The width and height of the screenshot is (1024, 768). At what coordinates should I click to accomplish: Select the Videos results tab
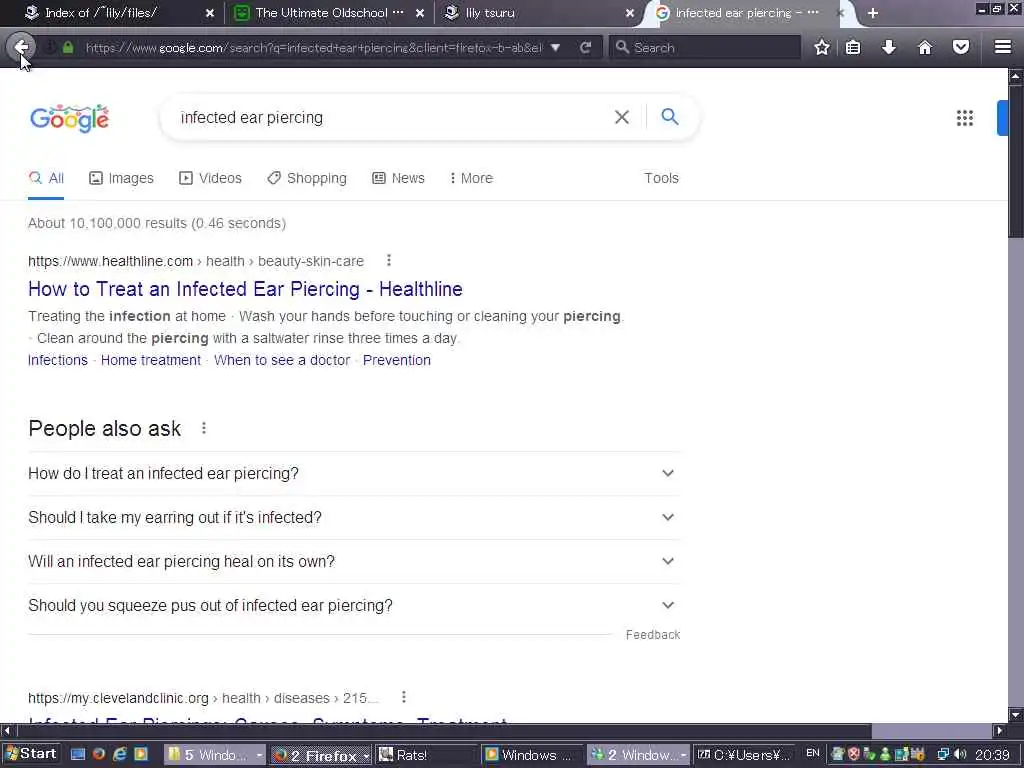[x=210, y=178]
